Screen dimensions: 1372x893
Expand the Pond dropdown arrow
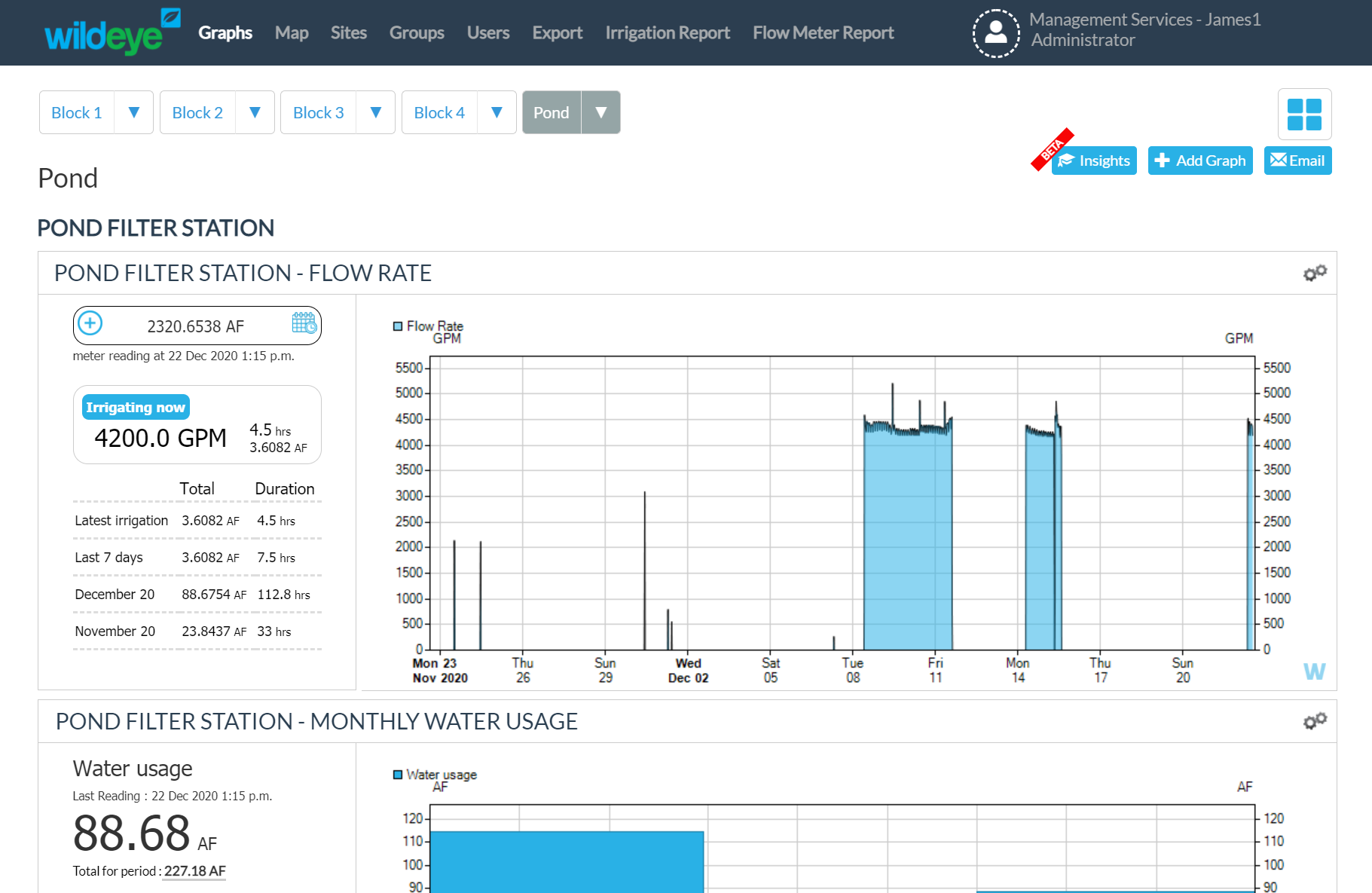(601, 112)
